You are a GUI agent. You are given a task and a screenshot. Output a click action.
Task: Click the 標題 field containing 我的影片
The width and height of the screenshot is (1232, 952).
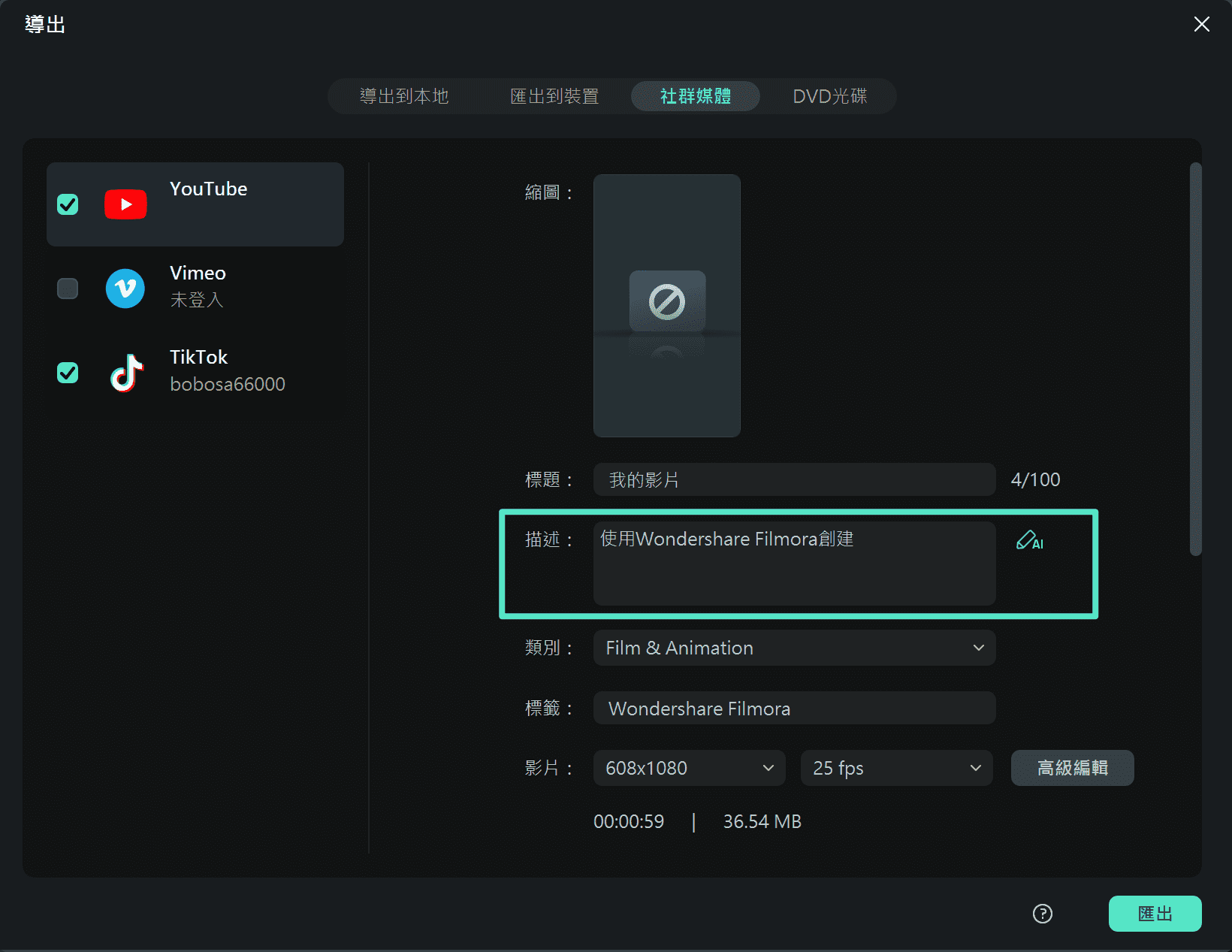pyautogui.click(x=795, y=479)
